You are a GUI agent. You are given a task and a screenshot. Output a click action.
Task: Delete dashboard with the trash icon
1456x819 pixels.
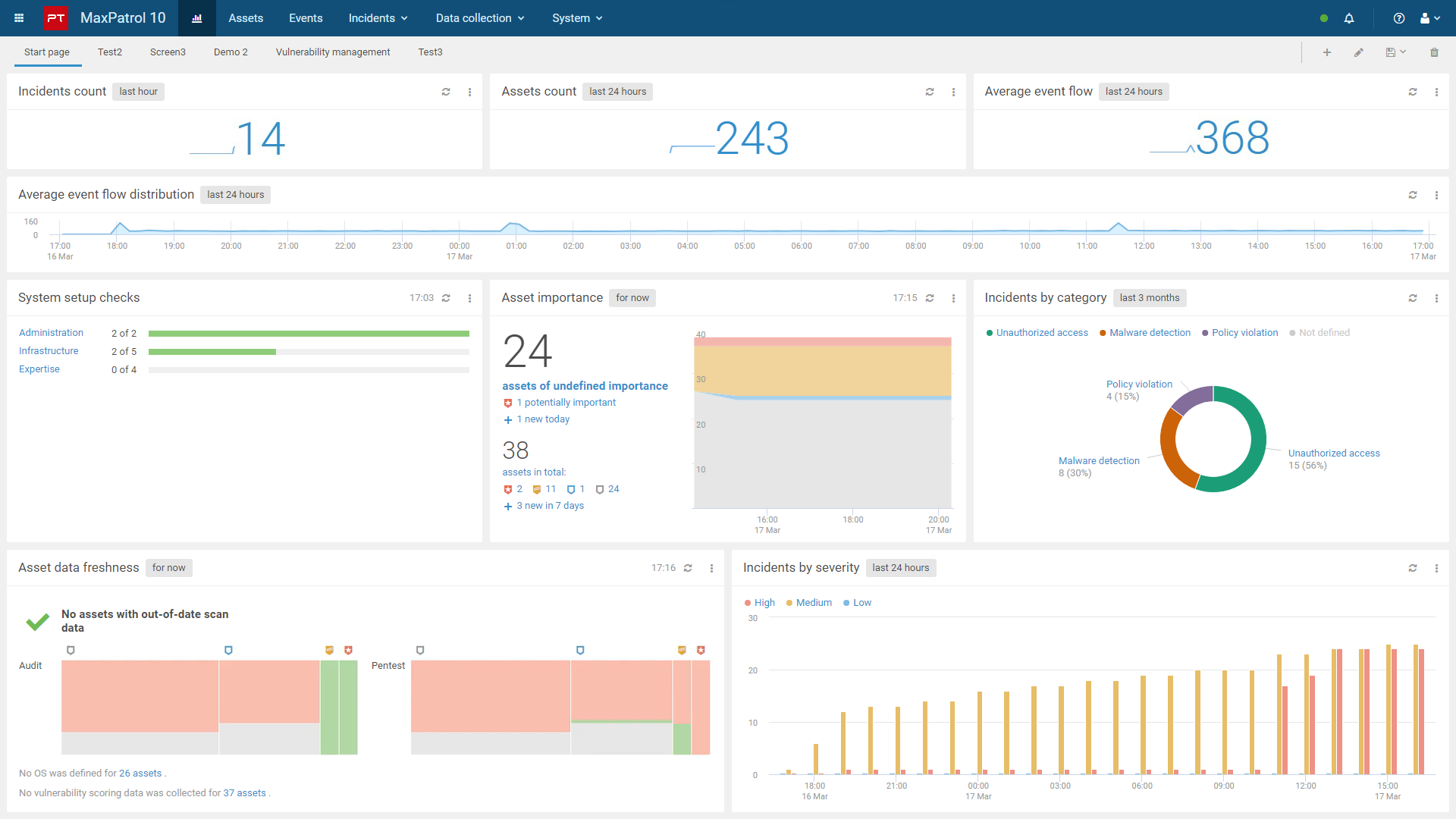coord(1434,52)
